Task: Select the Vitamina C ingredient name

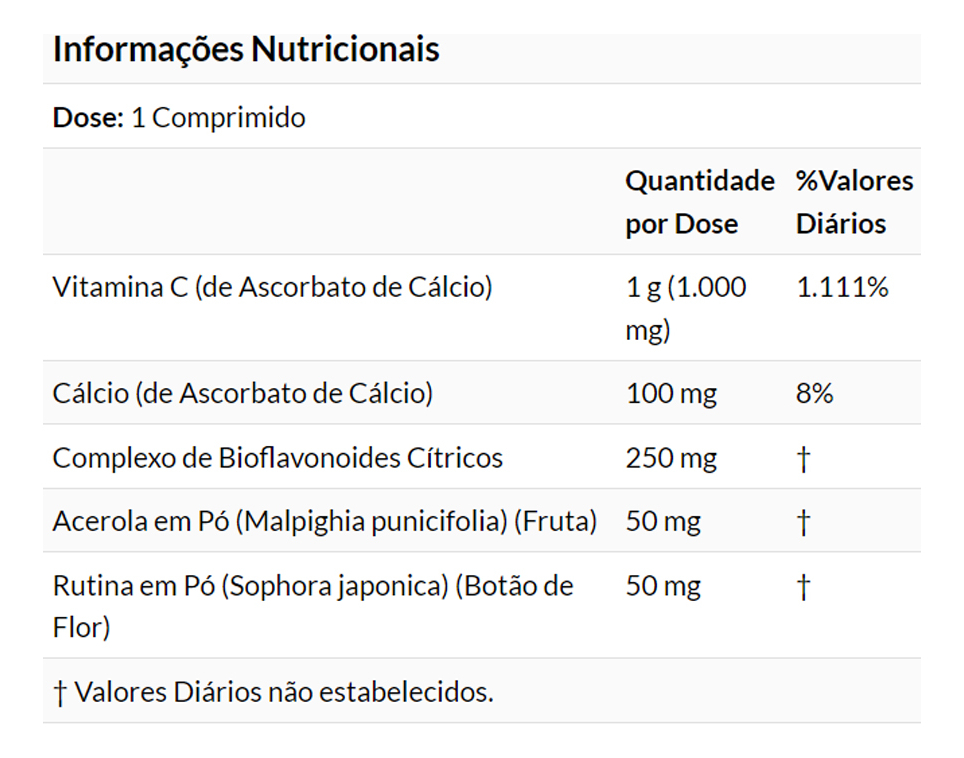Action: pyautogui.click(x=272, y=288)
